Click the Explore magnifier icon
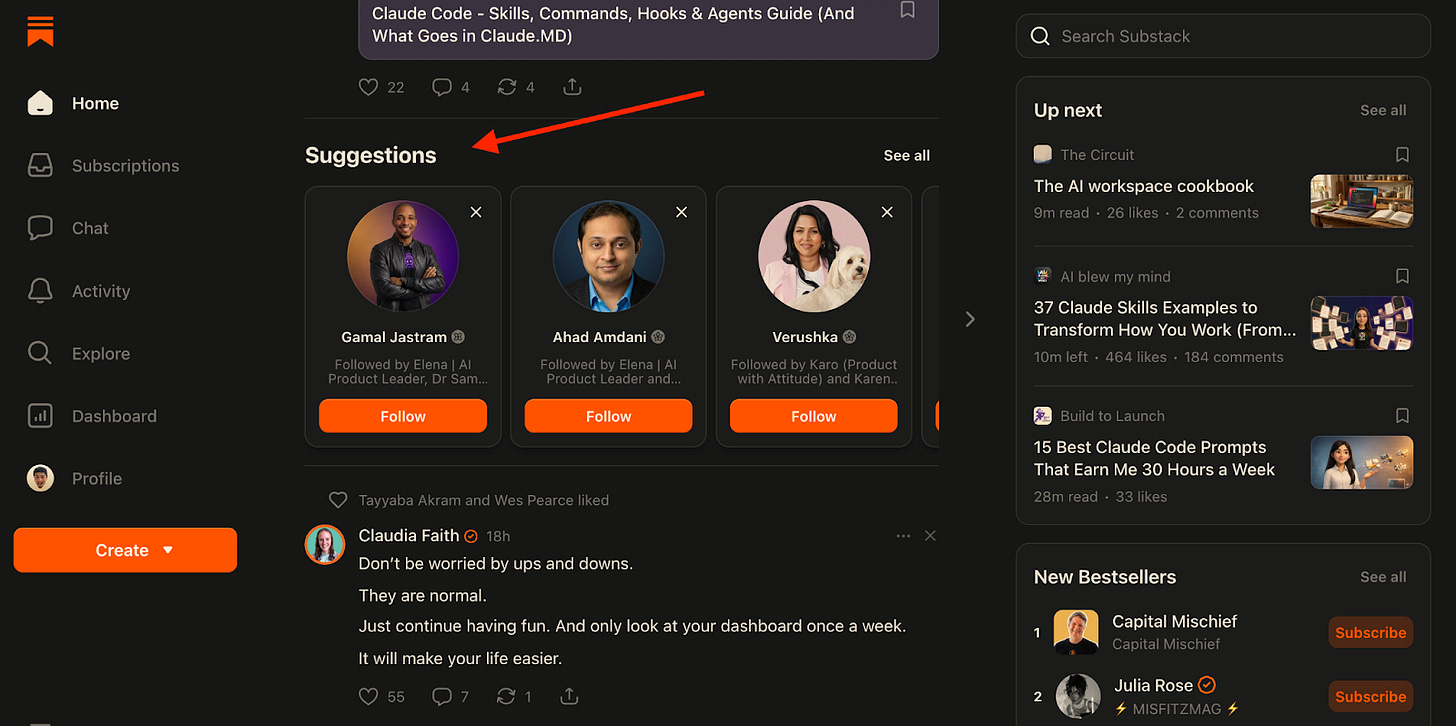The width and height of the screenshot is (1456, 726). click(40, 353)
